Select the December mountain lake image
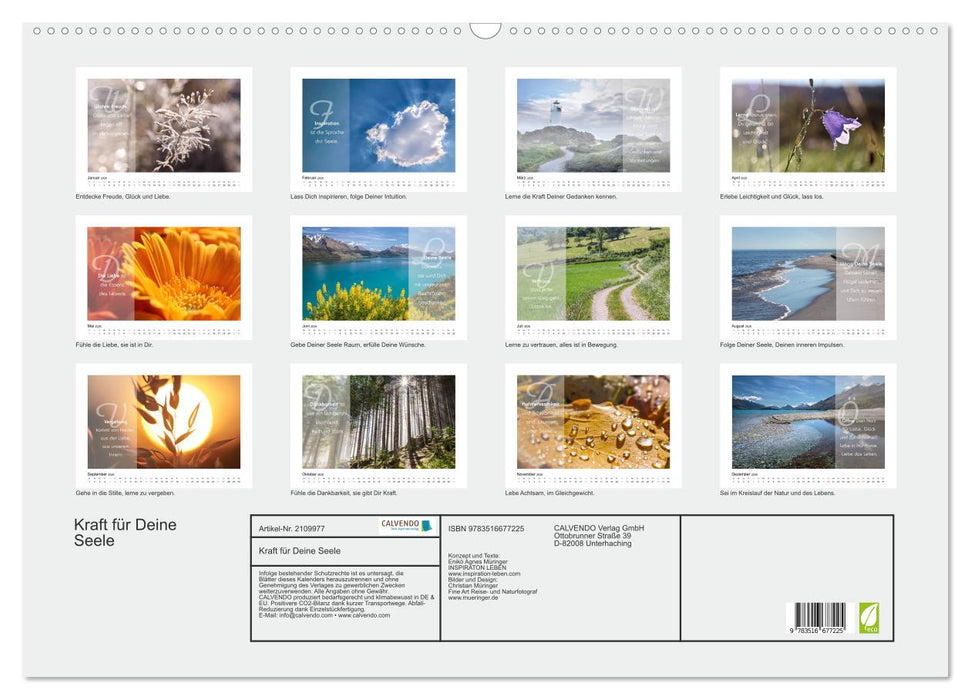This screenshot has width=971, height=700. click(808, 422)
